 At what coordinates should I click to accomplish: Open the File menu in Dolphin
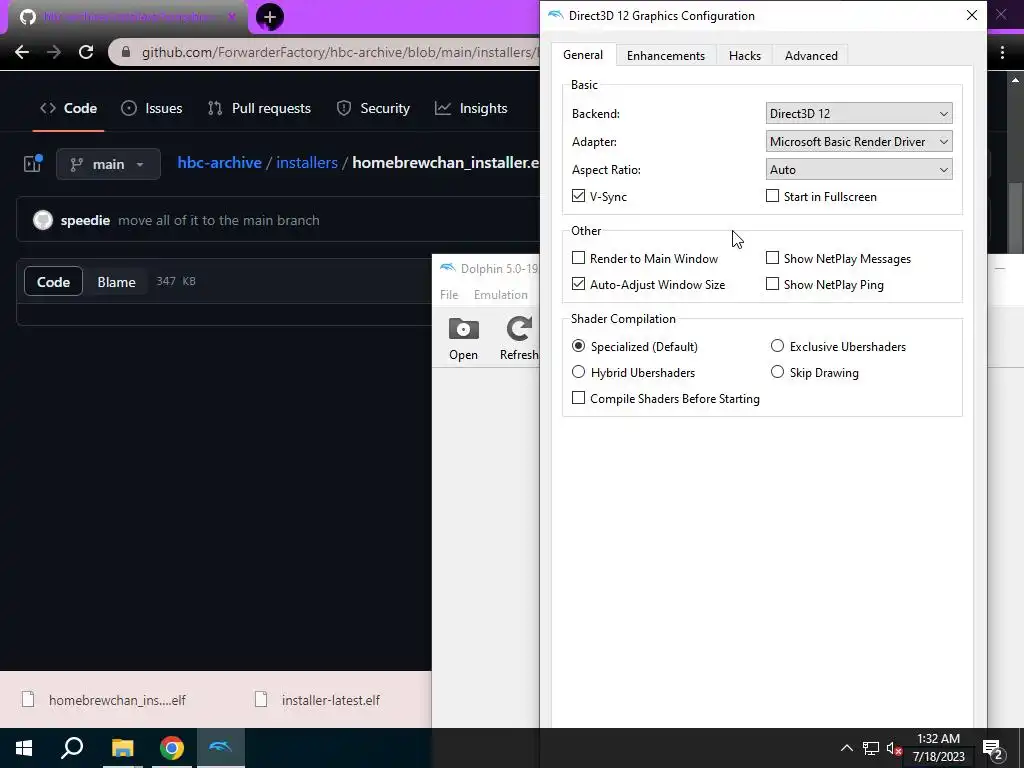[449, 295]
